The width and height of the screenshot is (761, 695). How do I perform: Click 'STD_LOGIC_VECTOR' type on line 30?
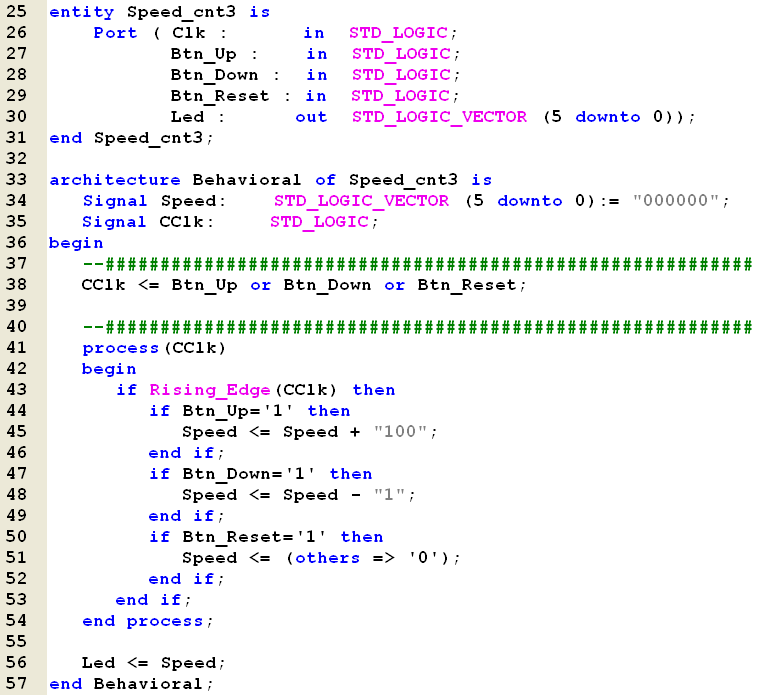pos(439,117)
